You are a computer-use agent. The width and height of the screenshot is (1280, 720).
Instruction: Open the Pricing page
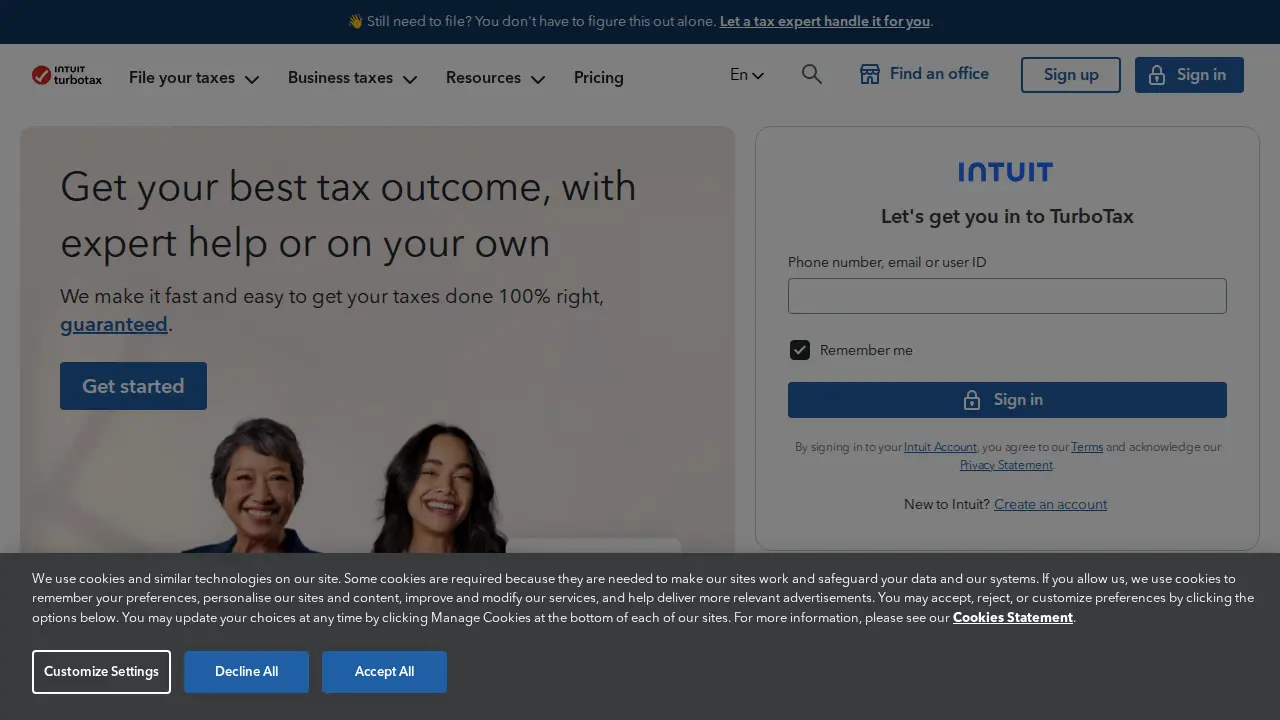pyautogui.click(x=598, y=77)
